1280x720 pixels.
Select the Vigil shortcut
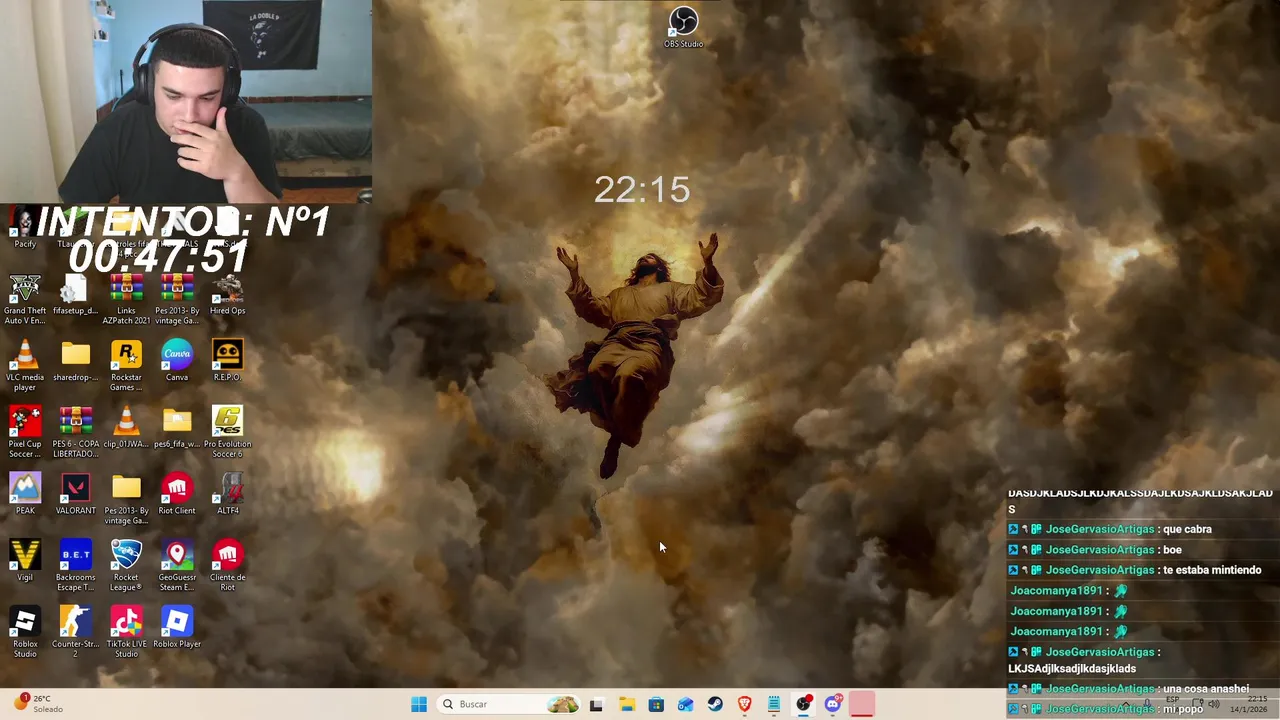[25, 561]
